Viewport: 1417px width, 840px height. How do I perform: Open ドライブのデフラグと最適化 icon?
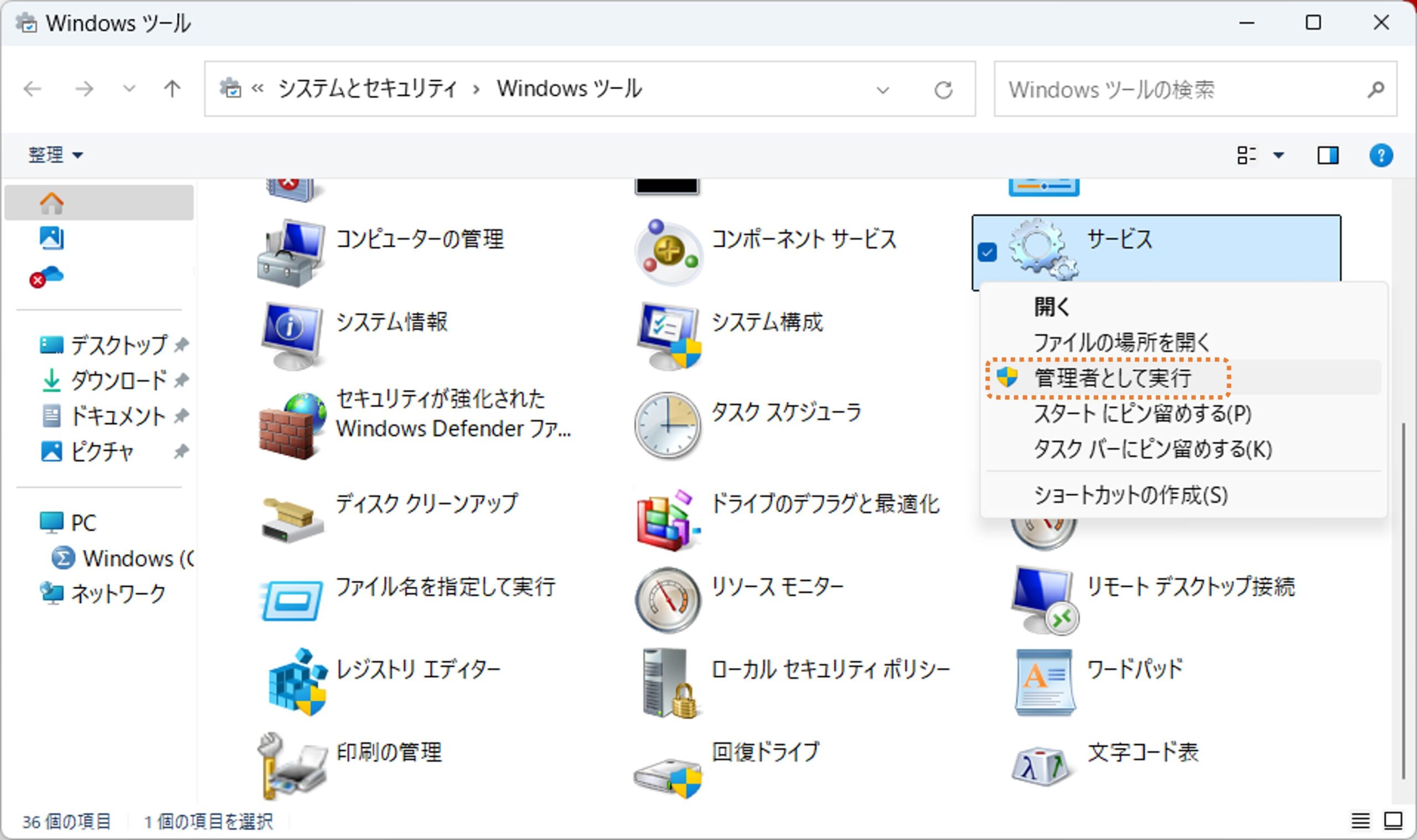pos(668,520)
